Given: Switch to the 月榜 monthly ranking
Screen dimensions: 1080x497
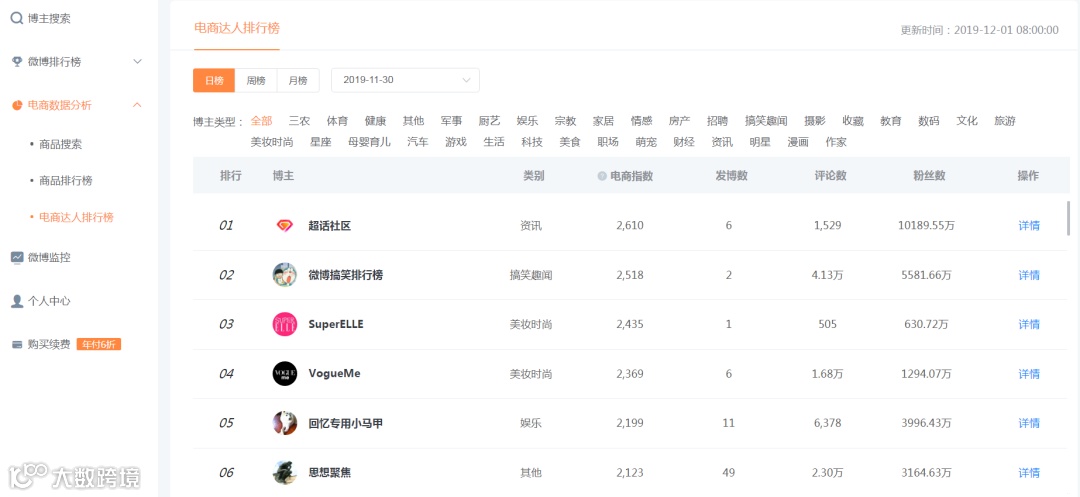Looking at the screenshot, I should (298, 80).
